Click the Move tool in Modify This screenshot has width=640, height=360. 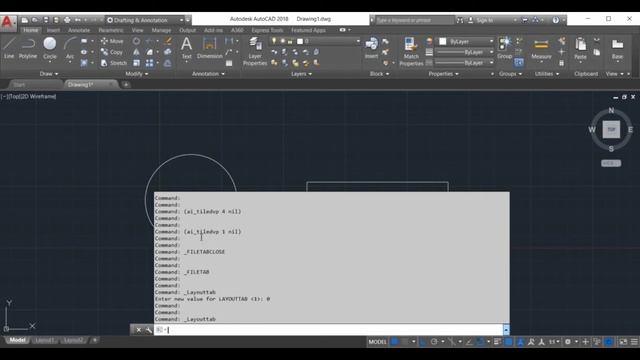(x=112, y=41)
